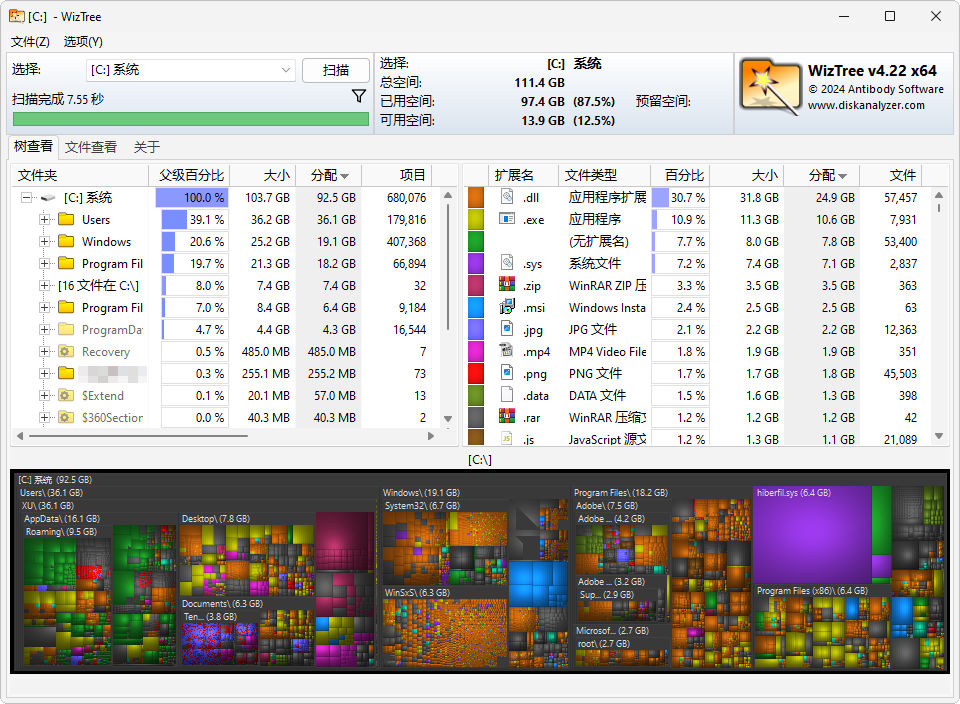
Task: Click folder tree scroll down arrow
Action: point(448,419)
